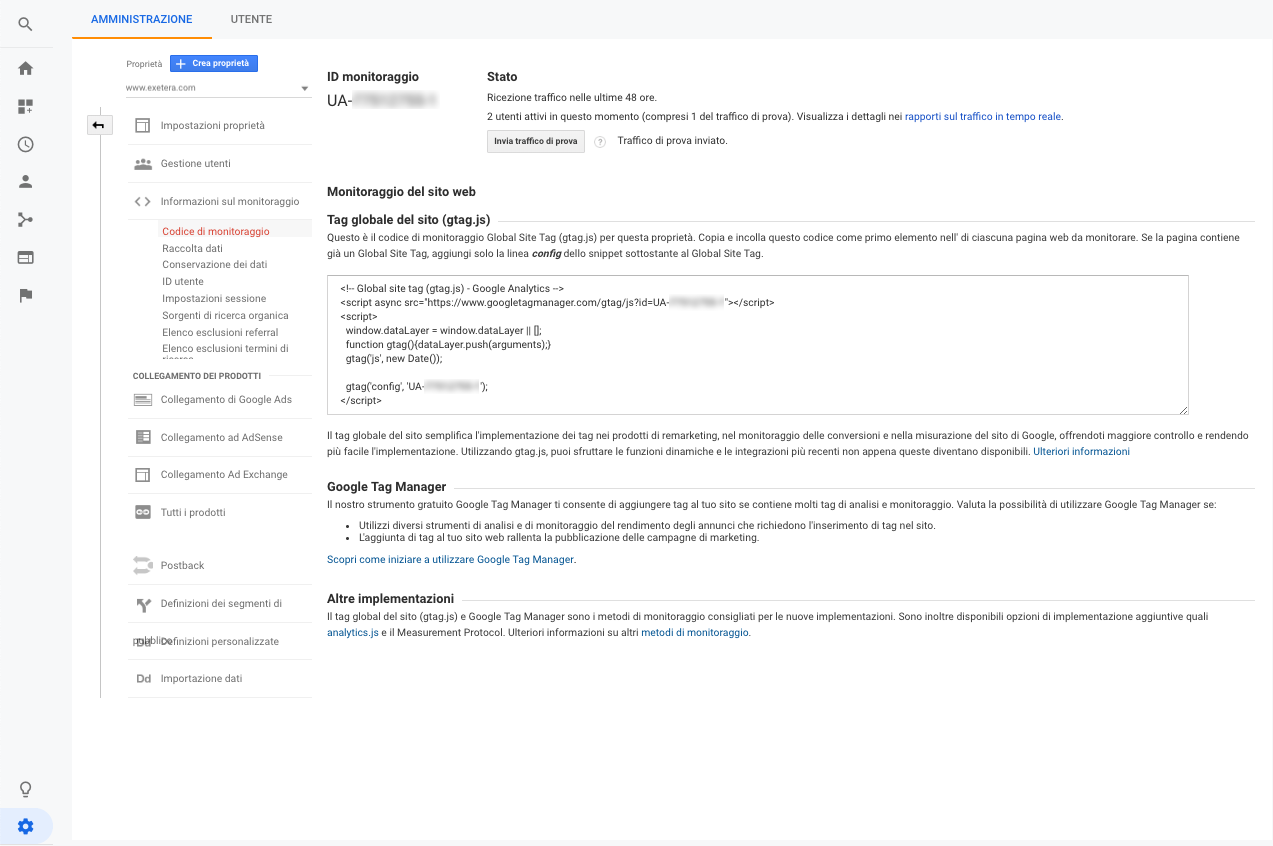This screenshot has width=1273, height=846.
Task: Select Codice di monitoraggio submenu item
Action: (x=216, y=231)
